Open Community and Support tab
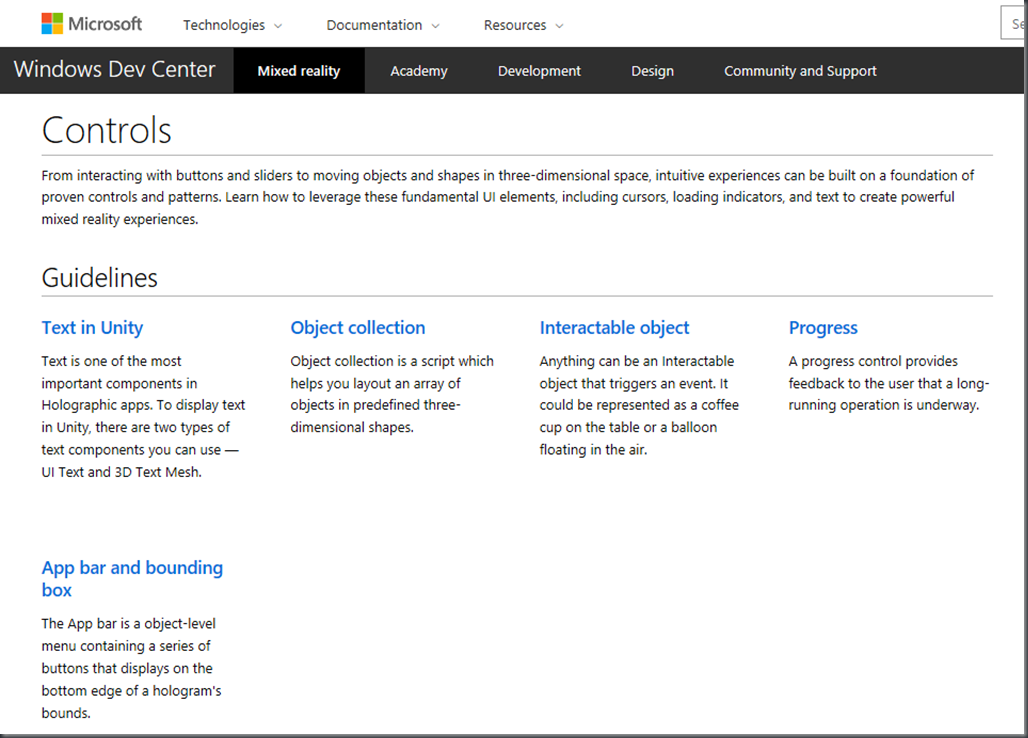The image size is (1028, 738). point(800,71)
